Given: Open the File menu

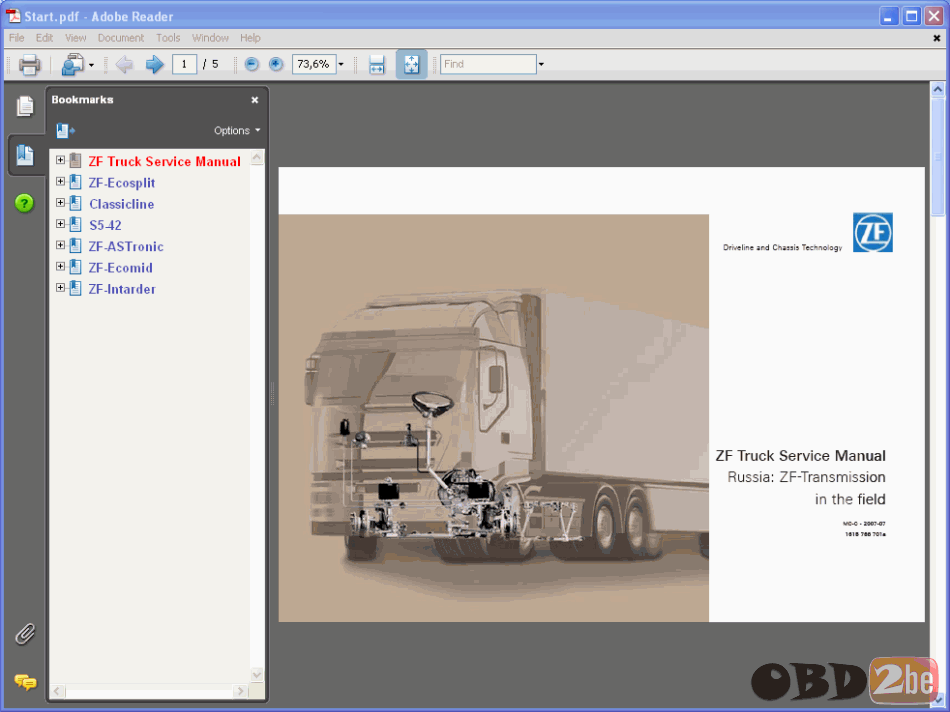Looking at the screenshot, I should (16, 38).
